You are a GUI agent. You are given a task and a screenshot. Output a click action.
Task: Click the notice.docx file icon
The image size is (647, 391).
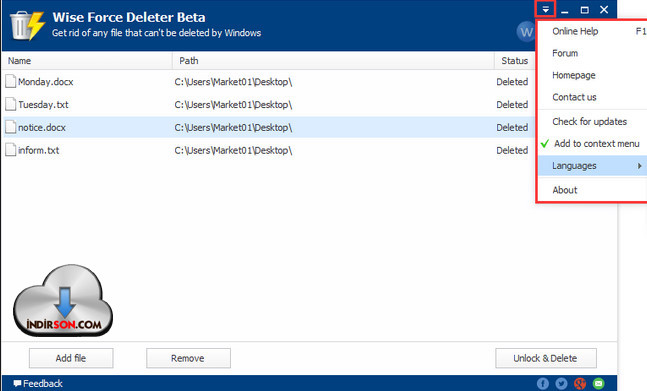pos(11,127)
